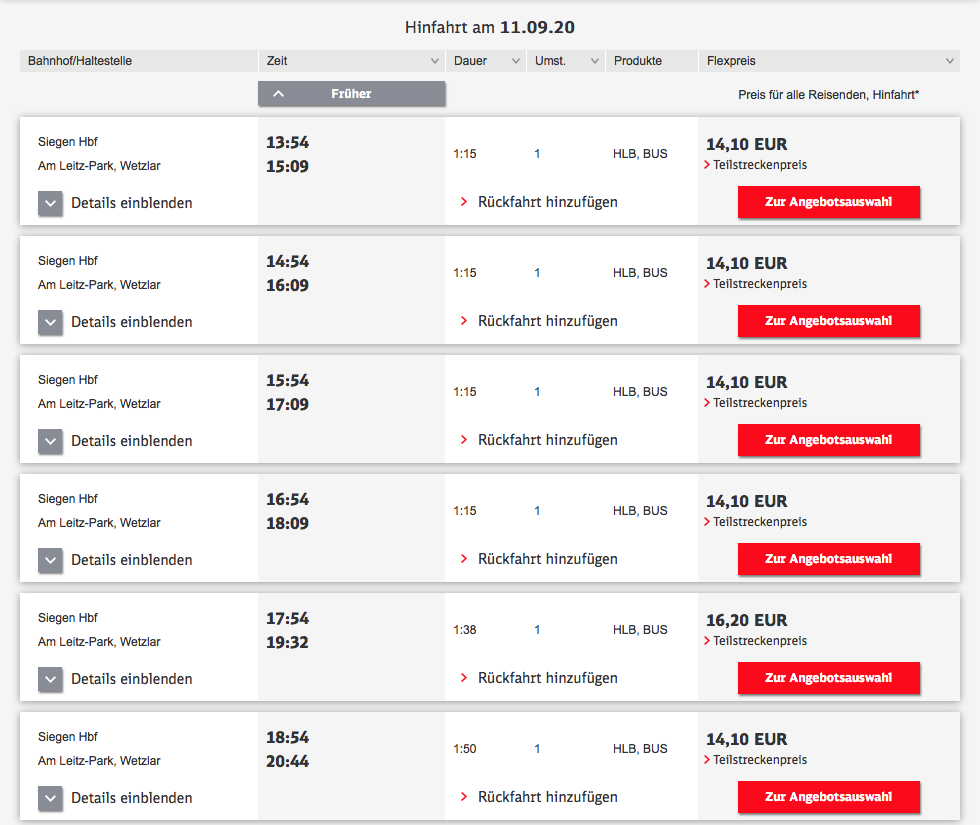Expand details for the 13:54 departure

(x=51, y=203)
